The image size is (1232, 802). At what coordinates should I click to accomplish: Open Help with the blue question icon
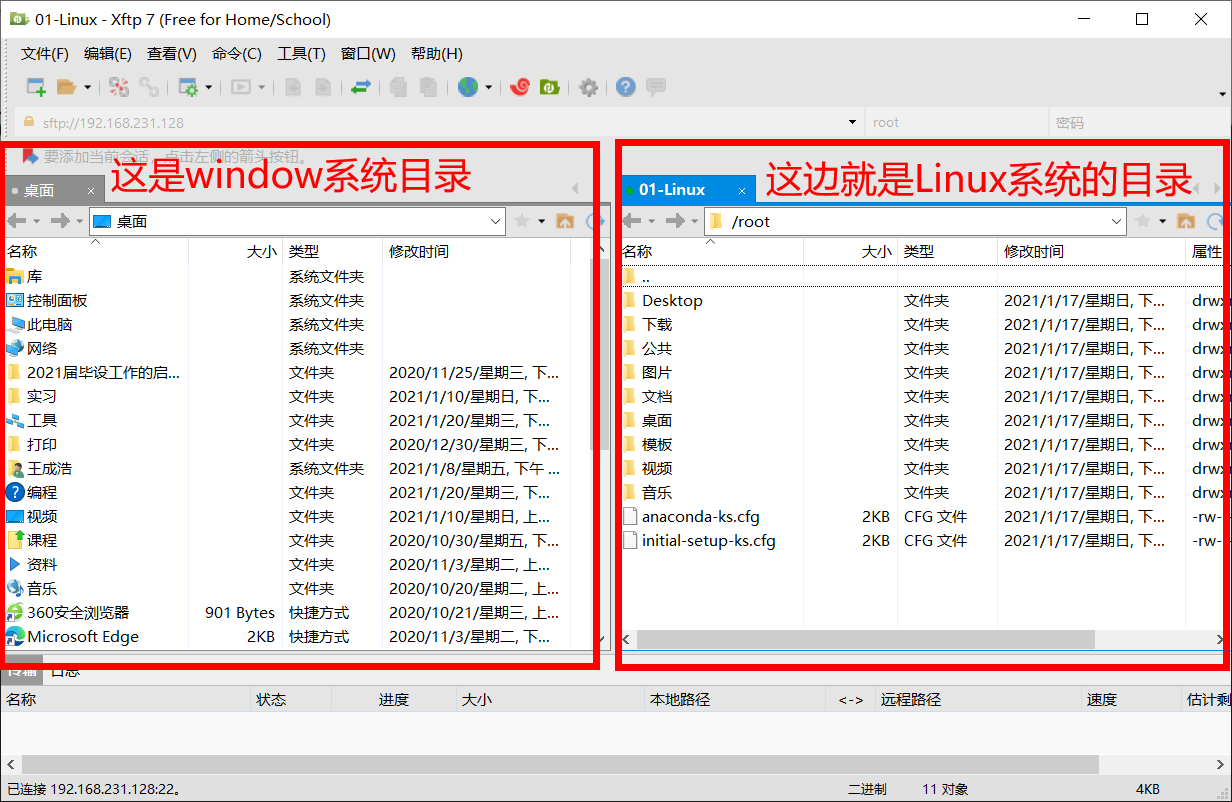(x=626, y=87)
